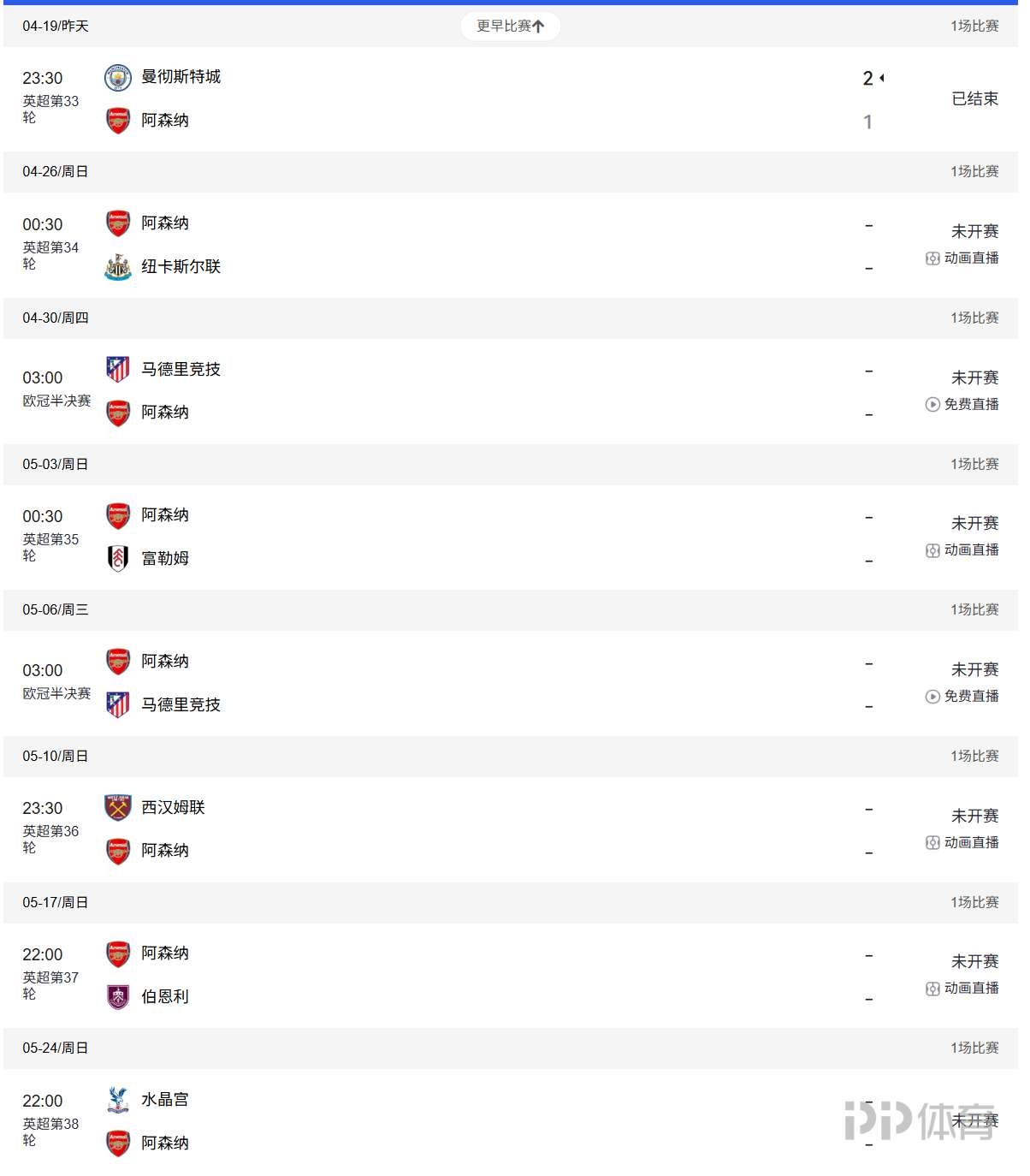Select team name 曼彻斯特城
This screenshot has width=1030, height=1176.
[x=181, y=77]
